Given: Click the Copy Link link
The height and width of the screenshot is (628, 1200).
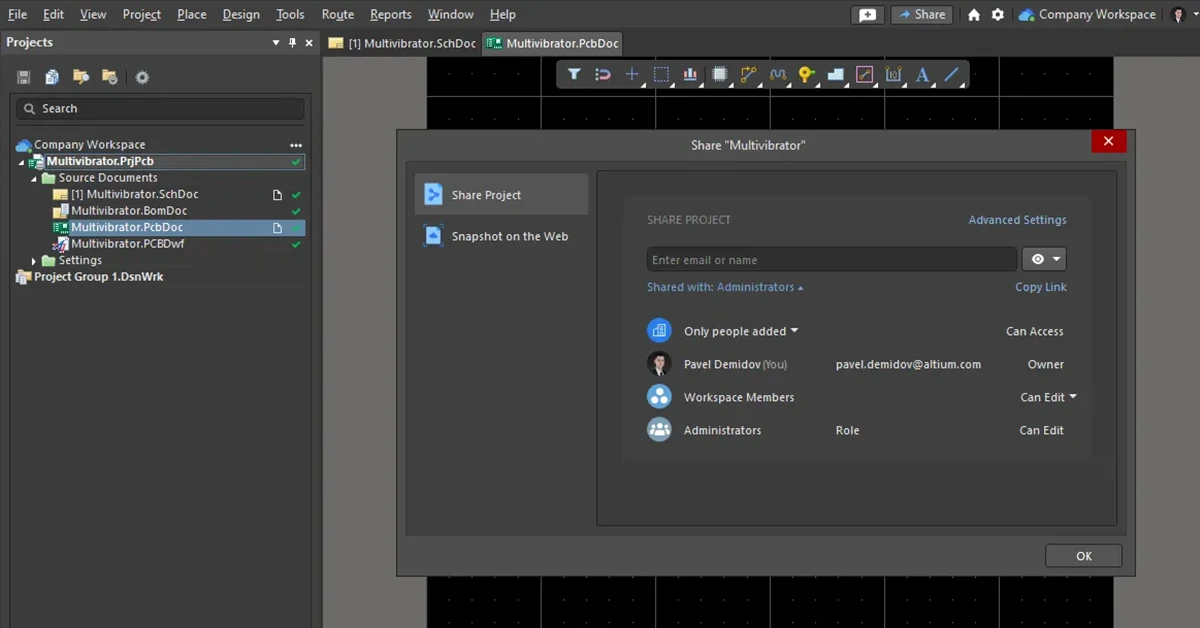Looking at the screenshot, I should [1040, 287].
